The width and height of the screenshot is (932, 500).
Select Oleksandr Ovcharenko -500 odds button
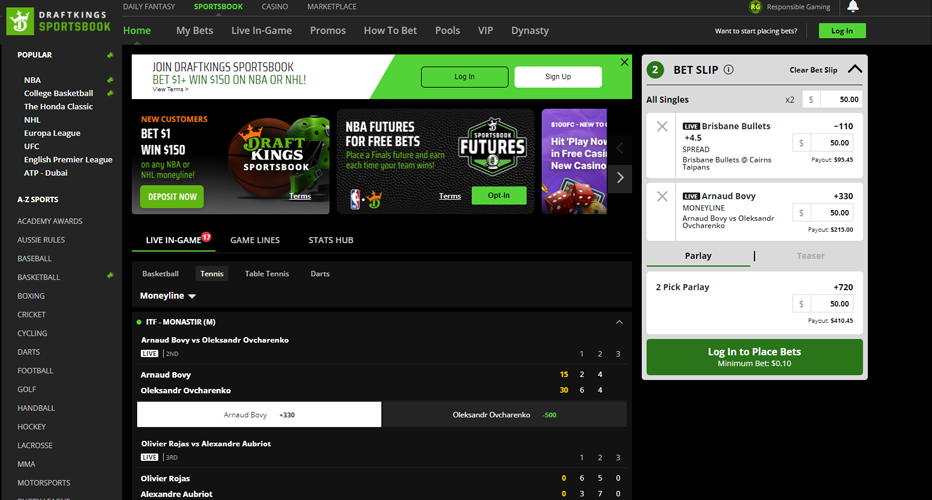coord(504,414)
